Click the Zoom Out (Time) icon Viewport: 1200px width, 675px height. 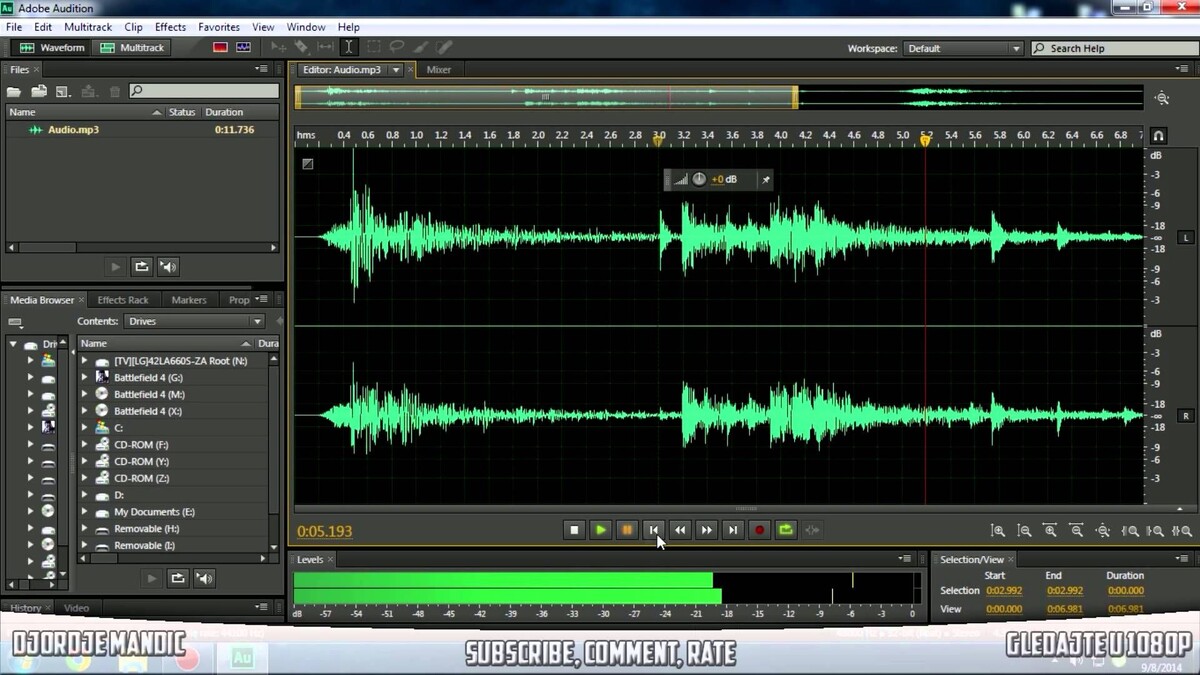coord(1076,531)
